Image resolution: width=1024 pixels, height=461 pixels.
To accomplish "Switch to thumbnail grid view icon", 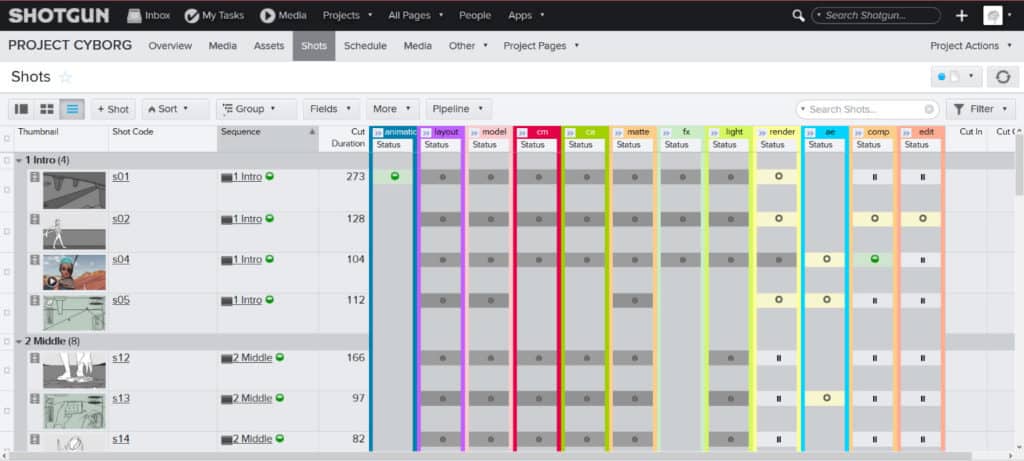I will click(x=47, y=109).
